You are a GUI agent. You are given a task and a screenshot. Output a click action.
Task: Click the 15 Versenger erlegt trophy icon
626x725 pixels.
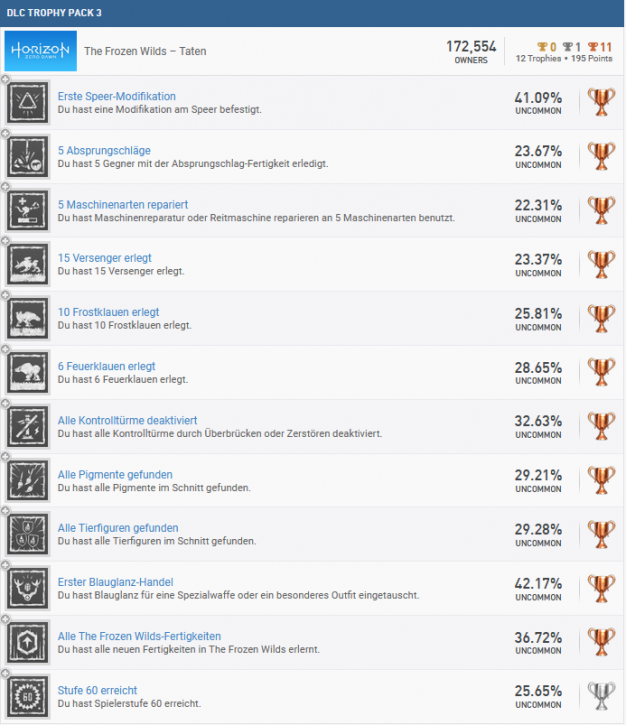click(x=28, y=265)
